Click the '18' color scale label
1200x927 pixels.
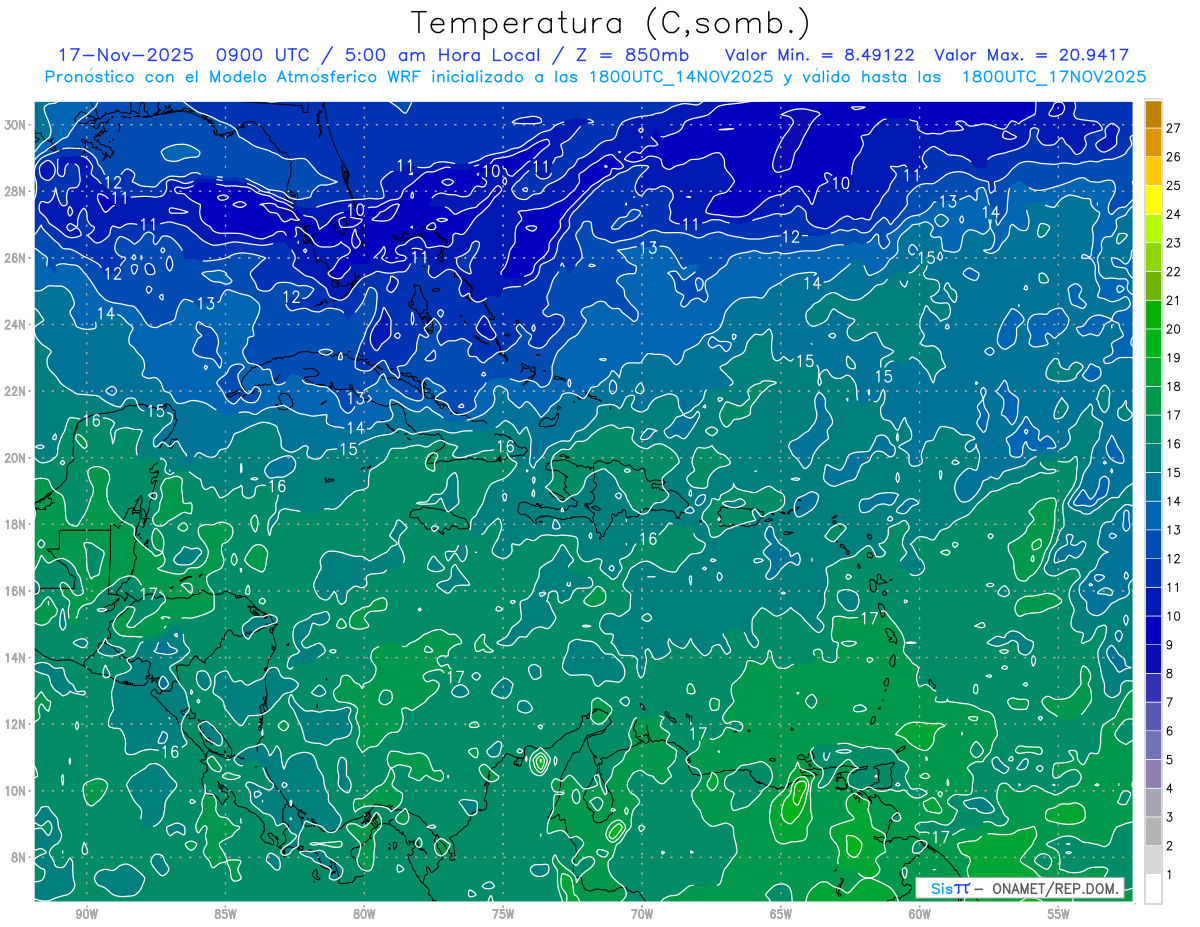pos(1174,386)
